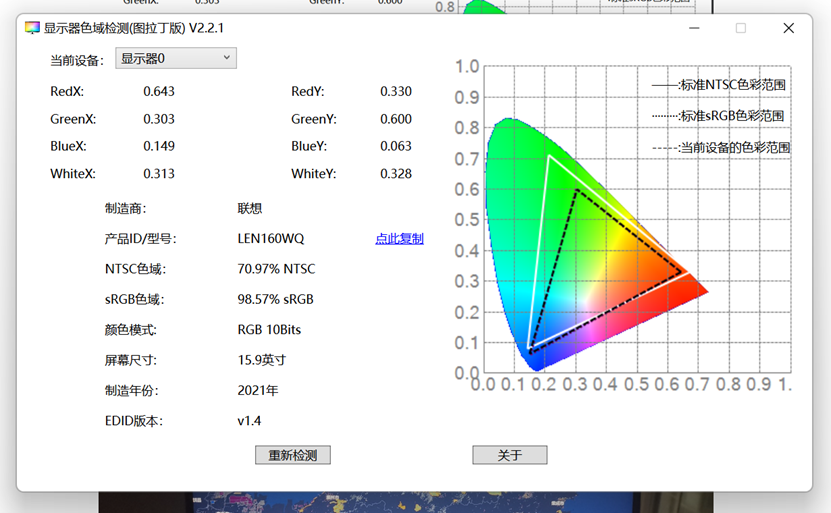831x513 pixels.
Task: Click the 98.57% sRGB gamut value
Action: [276, 299]
